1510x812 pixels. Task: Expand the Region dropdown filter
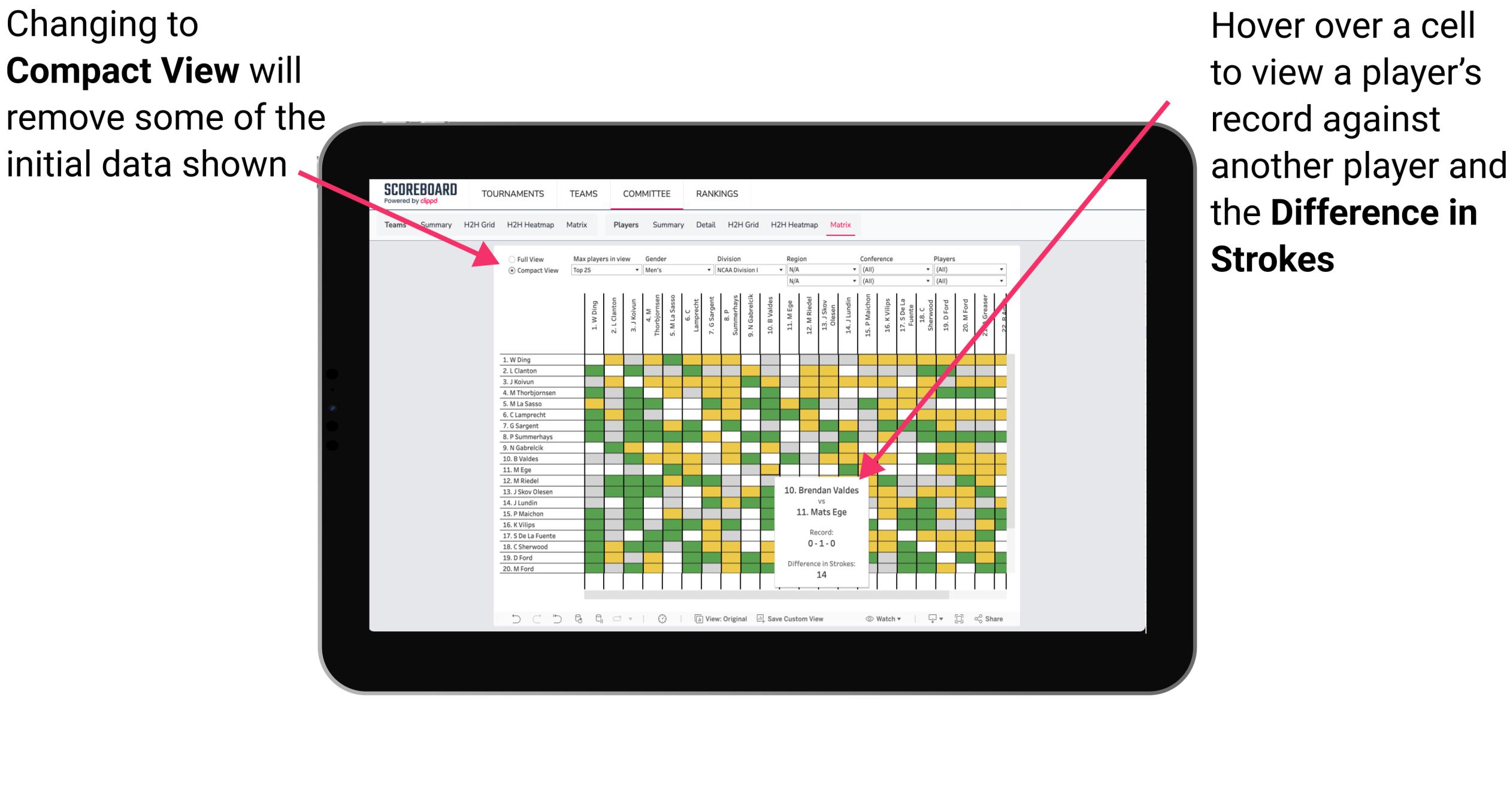854,272
